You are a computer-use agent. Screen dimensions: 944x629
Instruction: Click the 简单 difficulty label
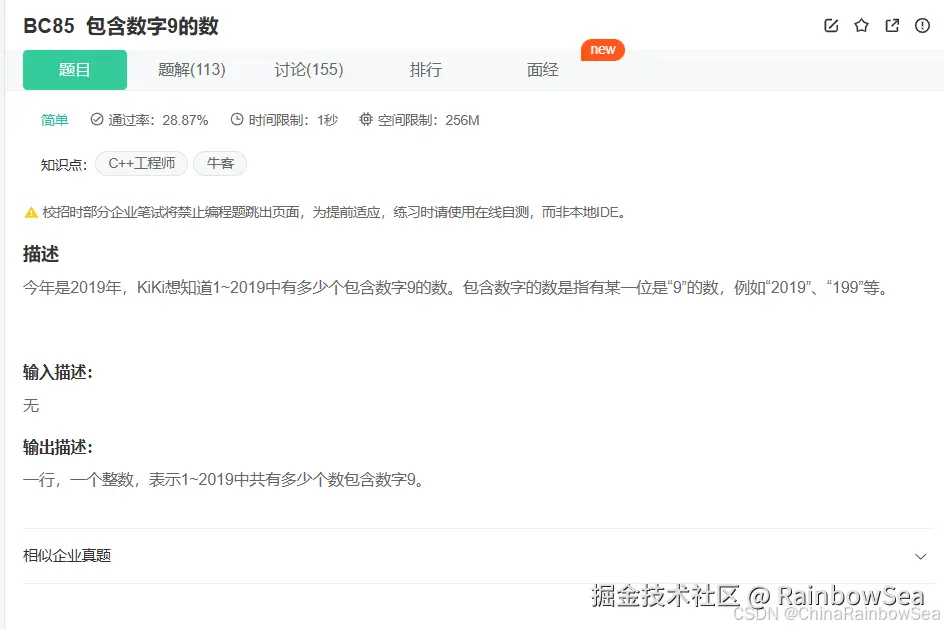click(x=54, y=119)
